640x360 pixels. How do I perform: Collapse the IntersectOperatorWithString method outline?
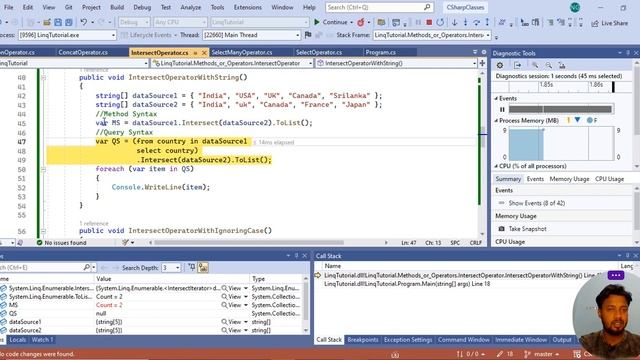pyautogui.click(x=43, y=78)
